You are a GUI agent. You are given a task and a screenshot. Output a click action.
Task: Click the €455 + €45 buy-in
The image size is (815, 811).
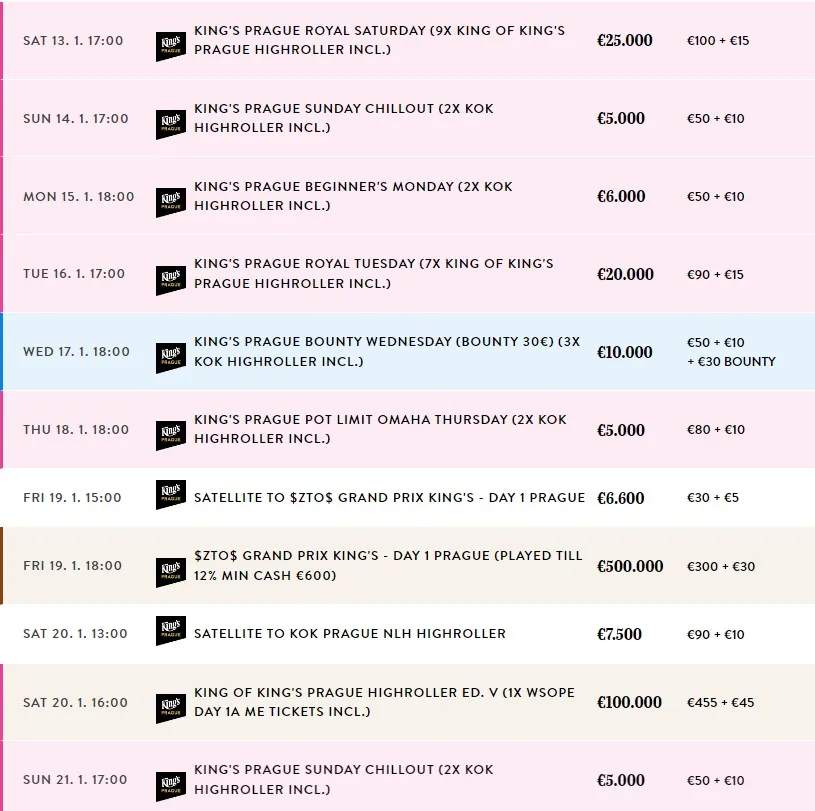click(721, 703)
